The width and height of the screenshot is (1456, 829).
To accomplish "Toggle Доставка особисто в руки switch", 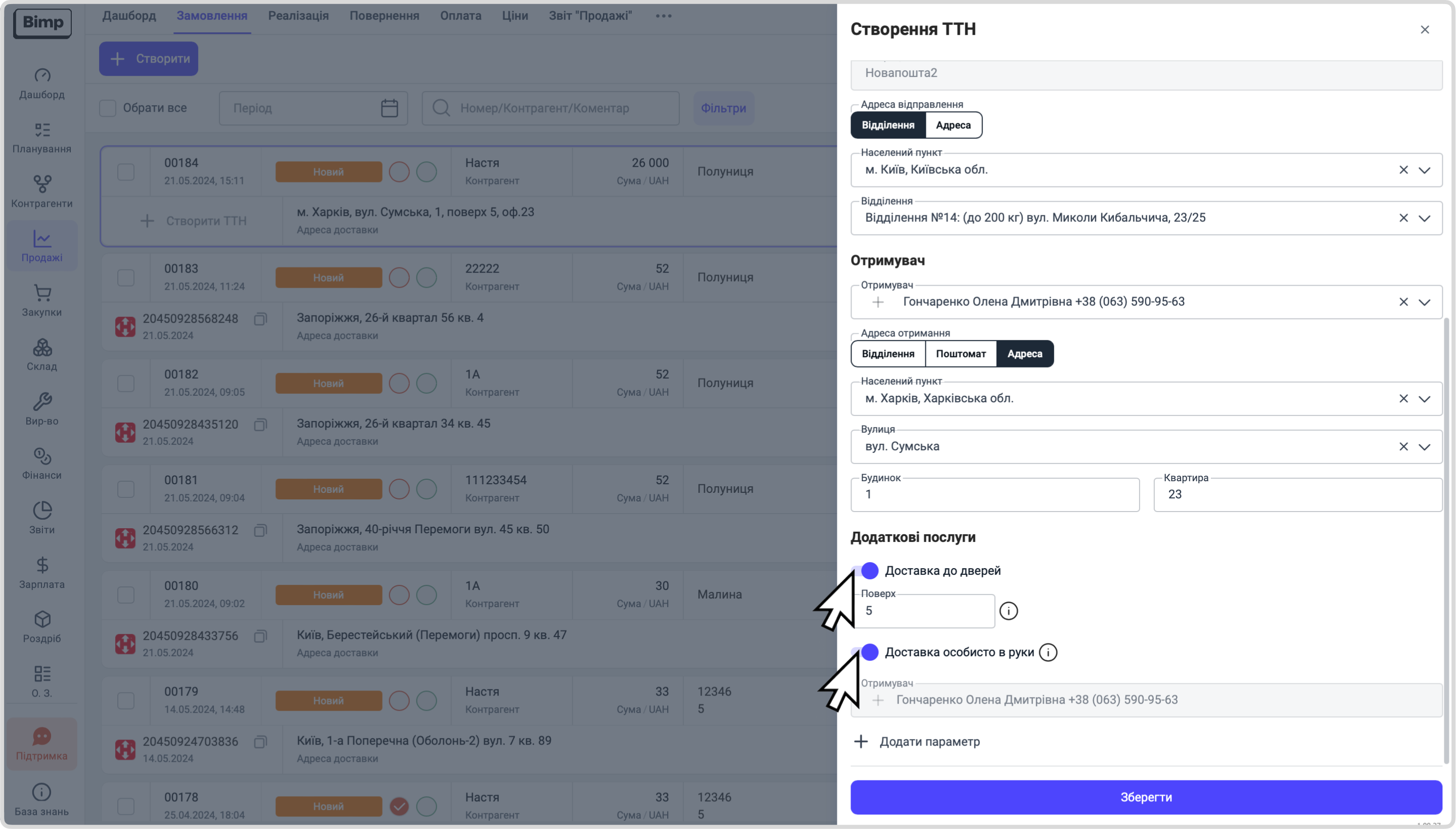I will 865,652.
